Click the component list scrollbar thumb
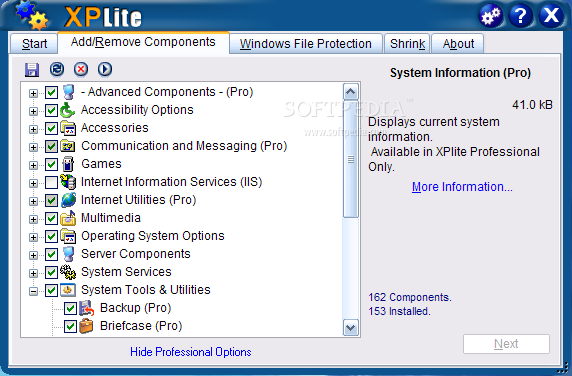Viewport: 572px width, 376px height. 351,160
